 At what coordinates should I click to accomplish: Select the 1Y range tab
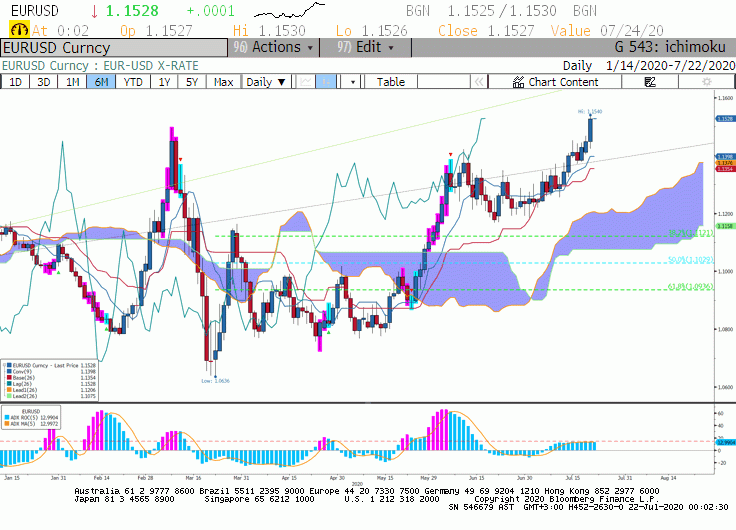click(x=164, y=82)
